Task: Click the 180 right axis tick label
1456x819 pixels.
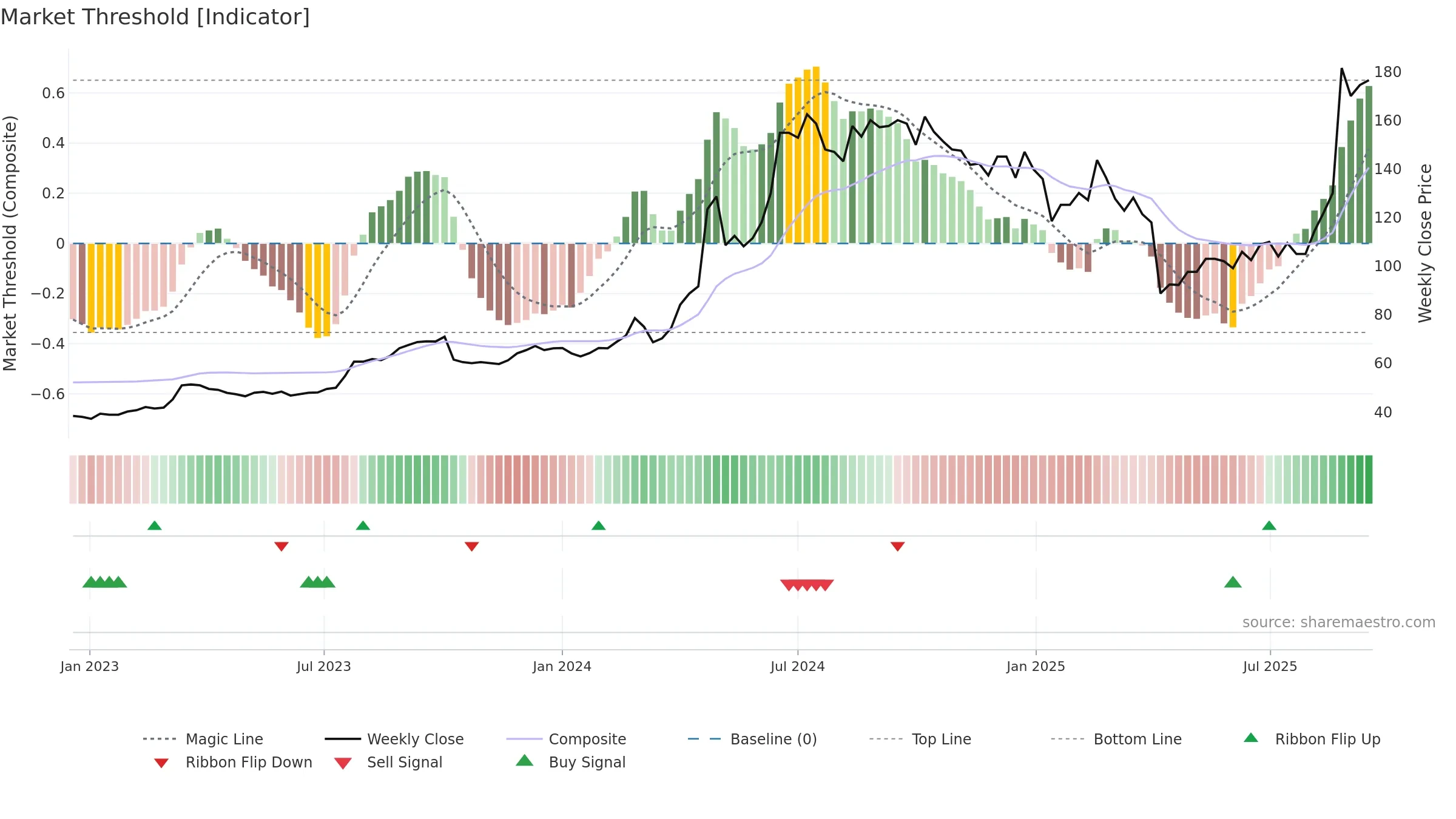Action: tap(1388, 72)
